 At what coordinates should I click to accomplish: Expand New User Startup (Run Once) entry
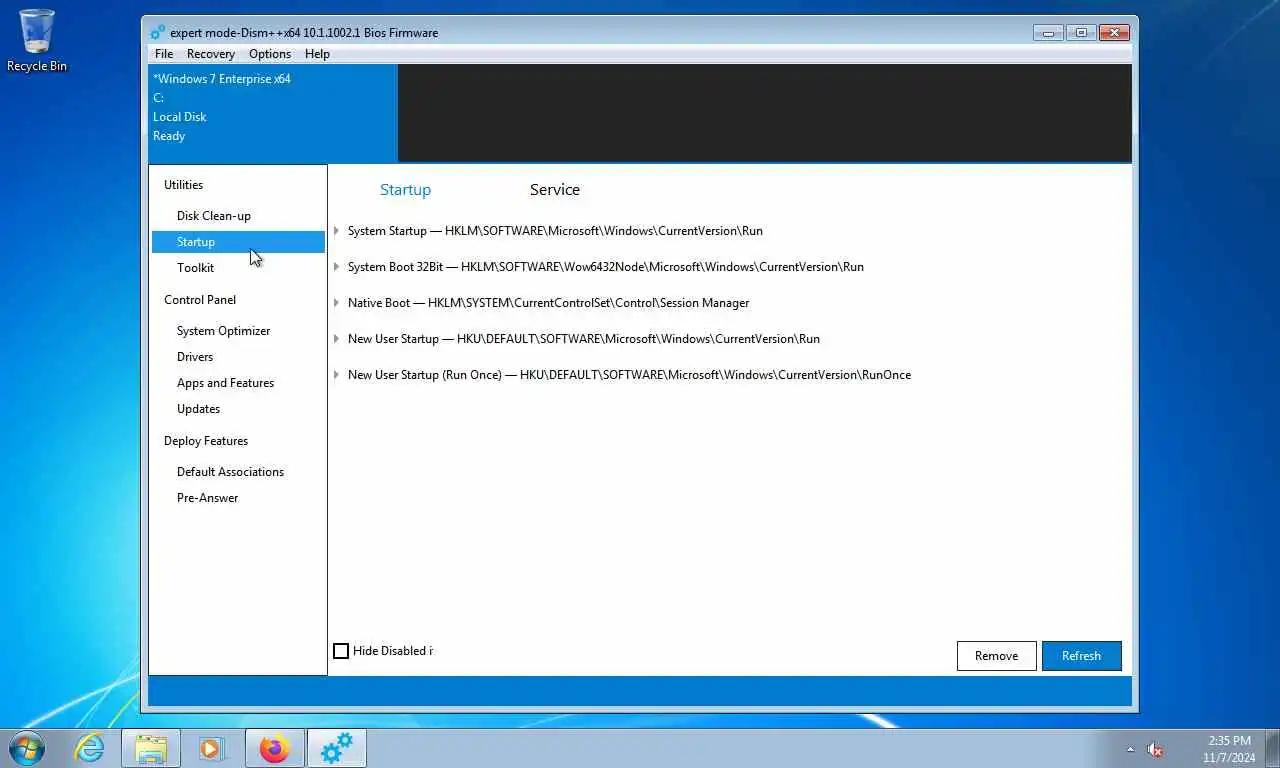(x=337, y=375)
